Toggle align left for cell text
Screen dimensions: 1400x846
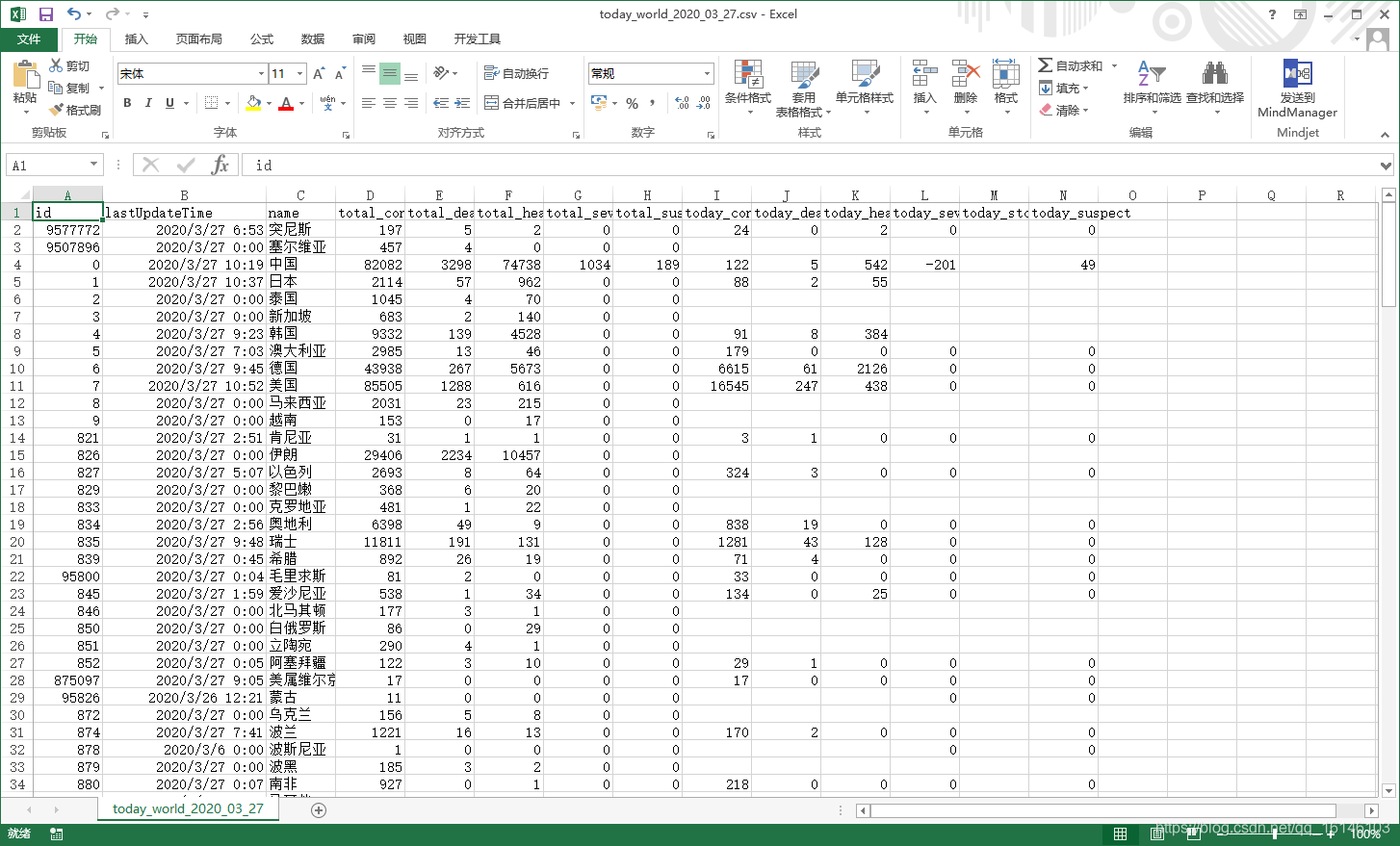(x=369, y=103)
